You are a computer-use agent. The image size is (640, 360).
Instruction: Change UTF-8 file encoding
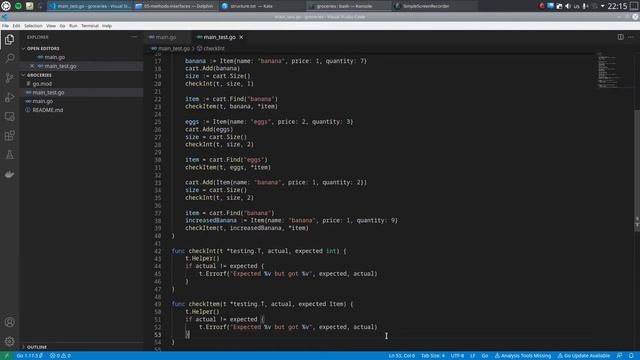coord(457,356)
